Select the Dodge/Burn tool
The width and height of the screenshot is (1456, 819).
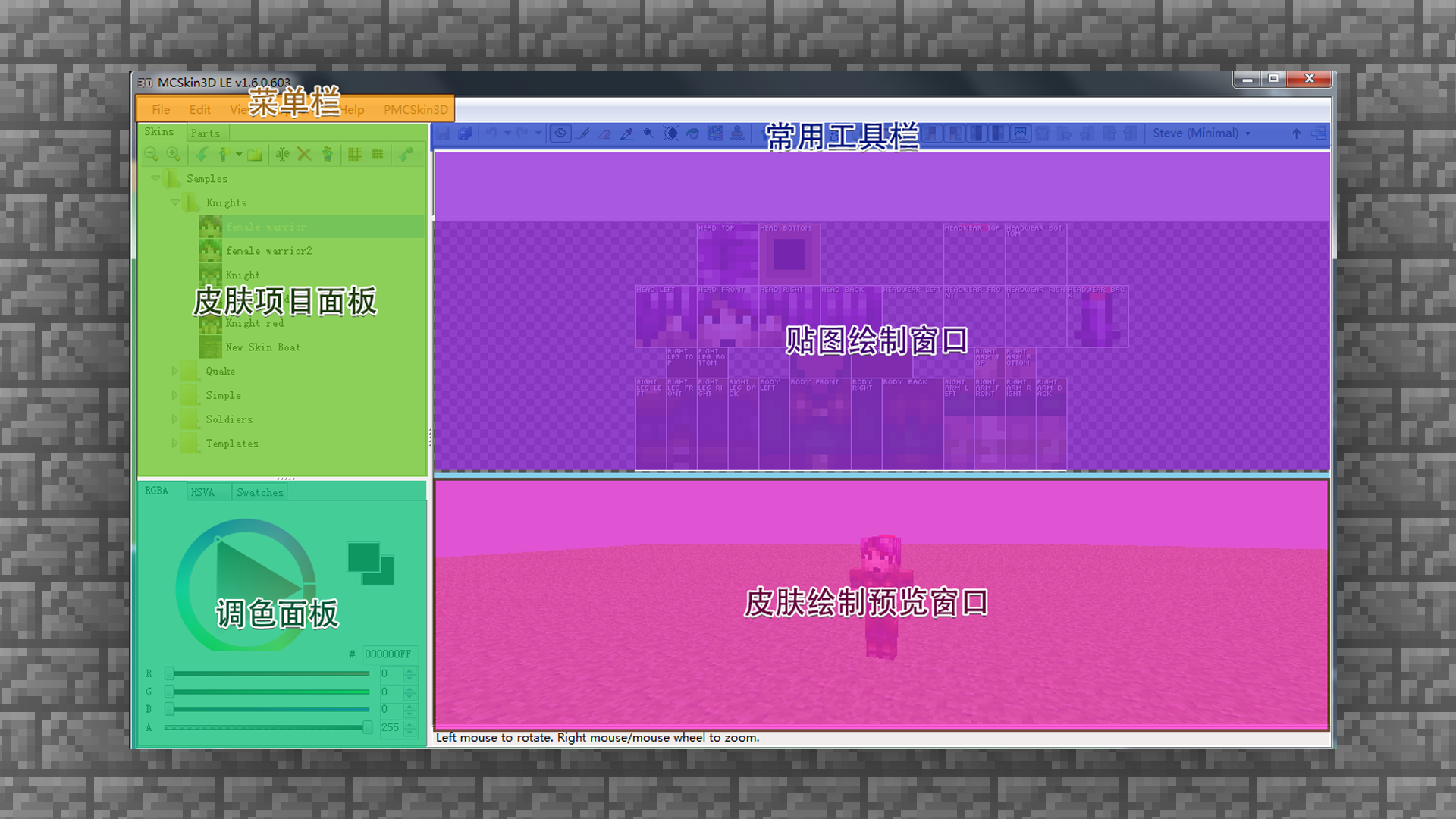[x=648, y=133]
